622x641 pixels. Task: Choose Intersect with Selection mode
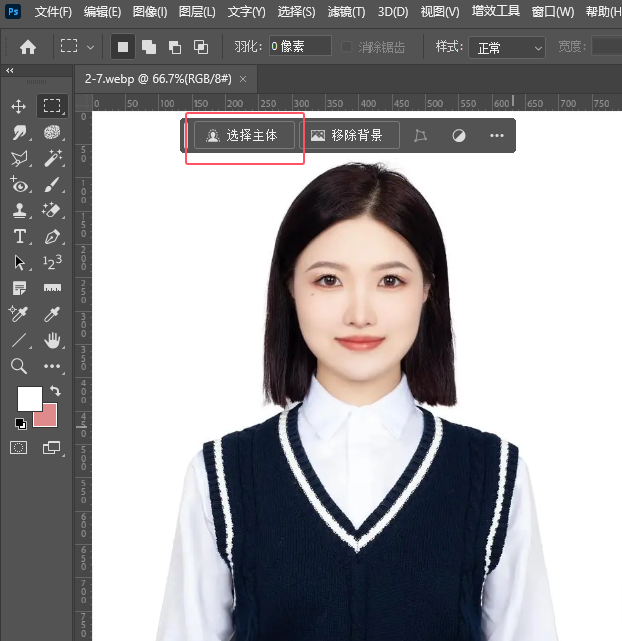[201, 47]
